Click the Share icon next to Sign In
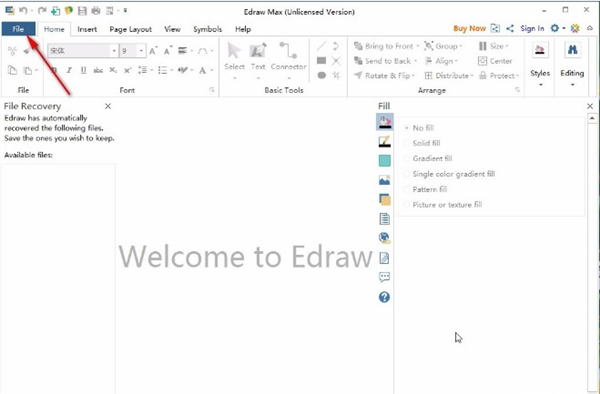 tap(510, 28)
